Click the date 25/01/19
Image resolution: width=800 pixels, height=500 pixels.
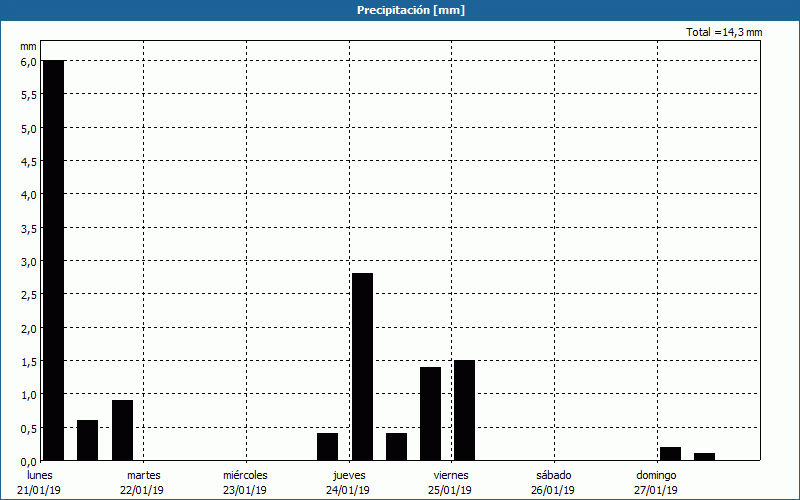pos(450,490)
